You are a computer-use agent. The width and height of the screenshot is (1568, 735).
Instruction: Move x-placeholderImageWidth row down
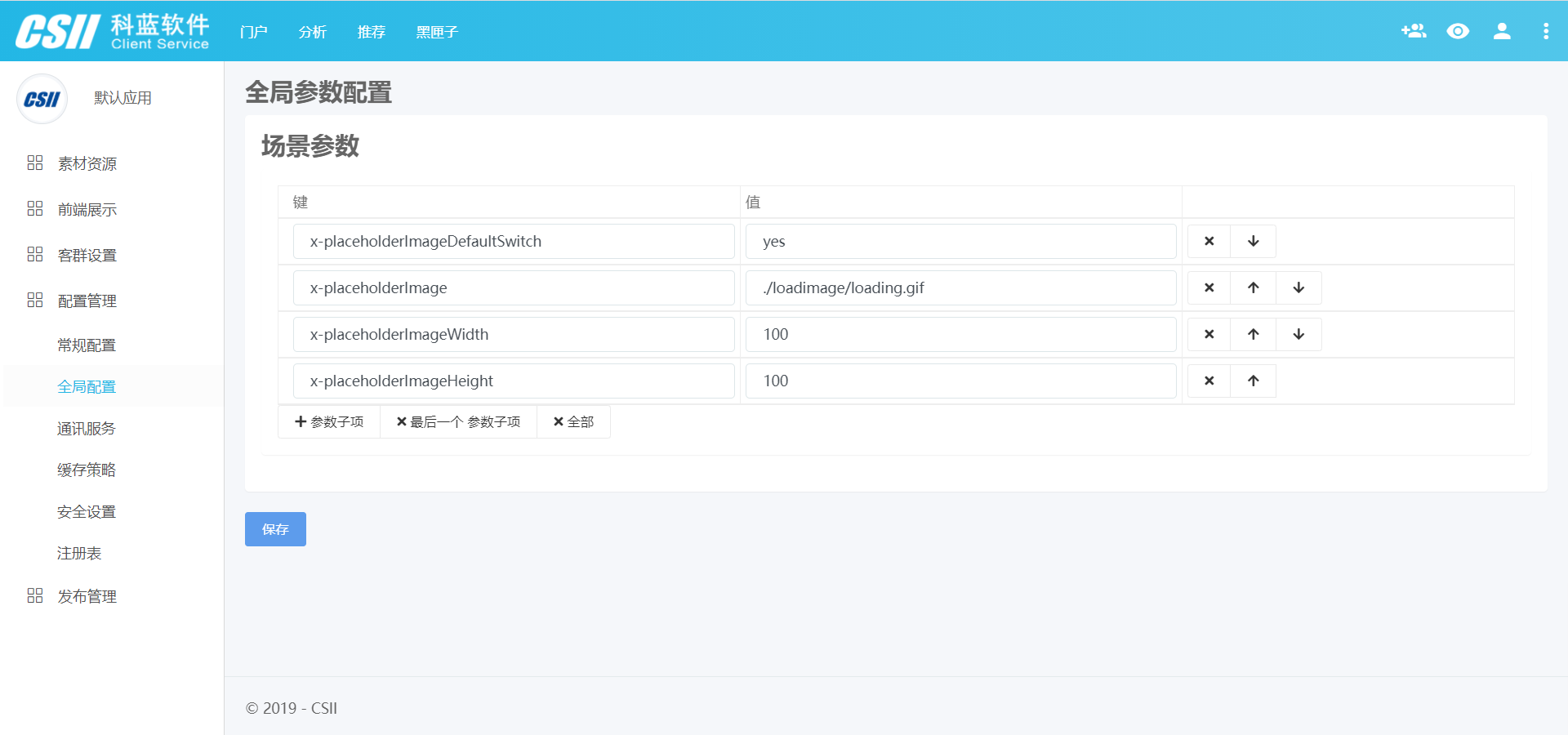[x=1299, y=334]
